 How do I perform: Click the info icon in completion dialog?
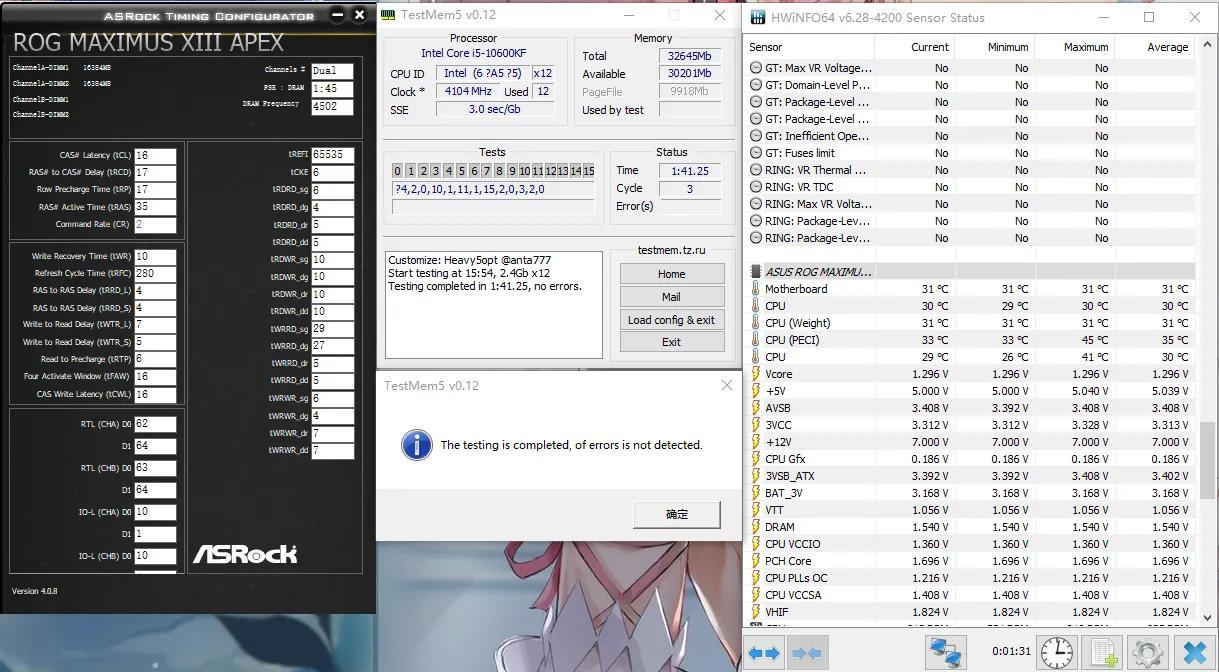pos(416,445)
